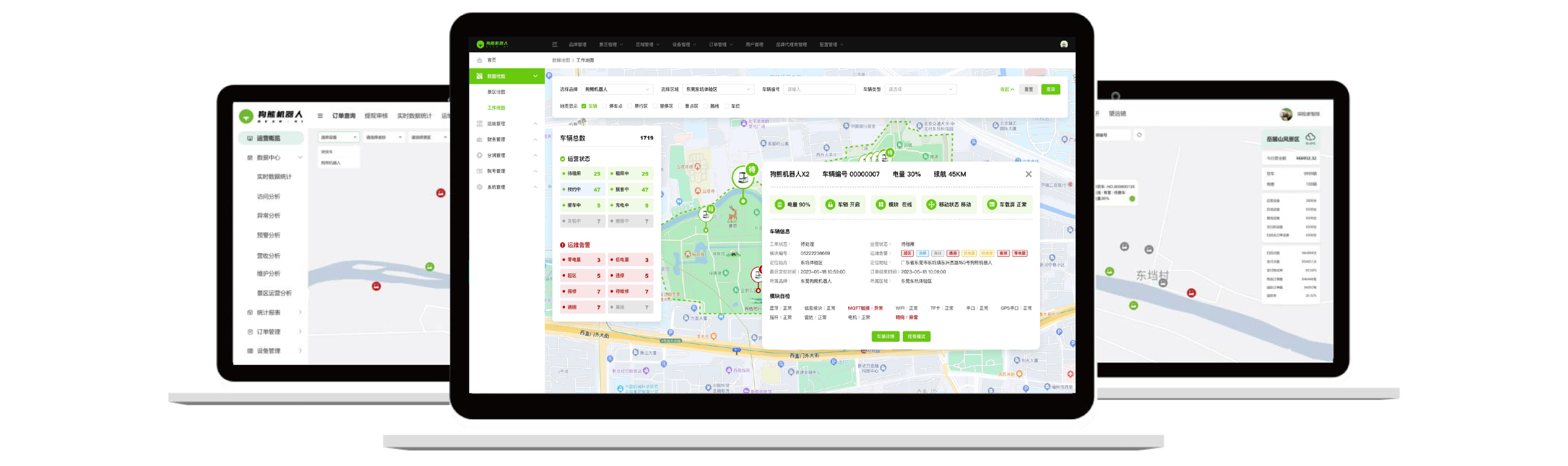Click the 零电量 3 alert tile
Image resolution: width=1568 pixels, height=466 pixels.
582,260
